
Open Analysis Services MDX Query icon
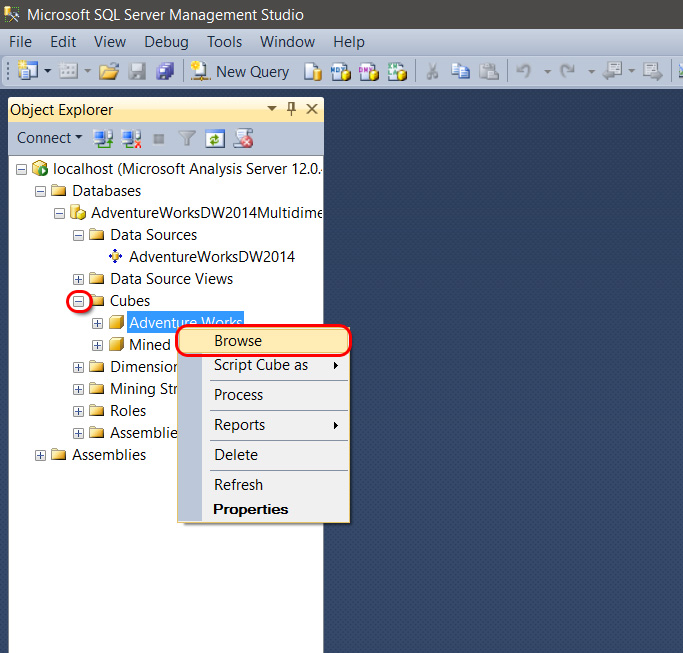click(x=341, y=71)
